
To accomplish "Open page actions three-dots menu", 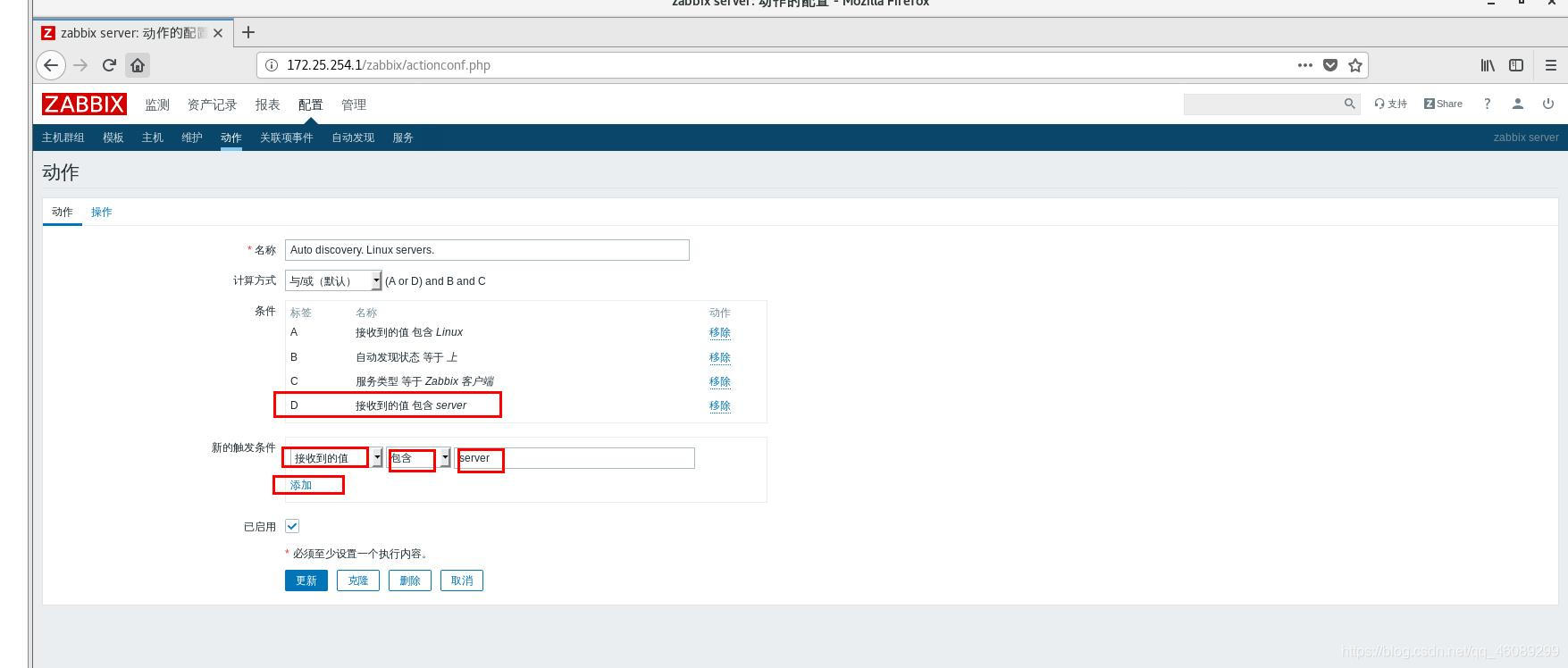I will point(1305,65).
